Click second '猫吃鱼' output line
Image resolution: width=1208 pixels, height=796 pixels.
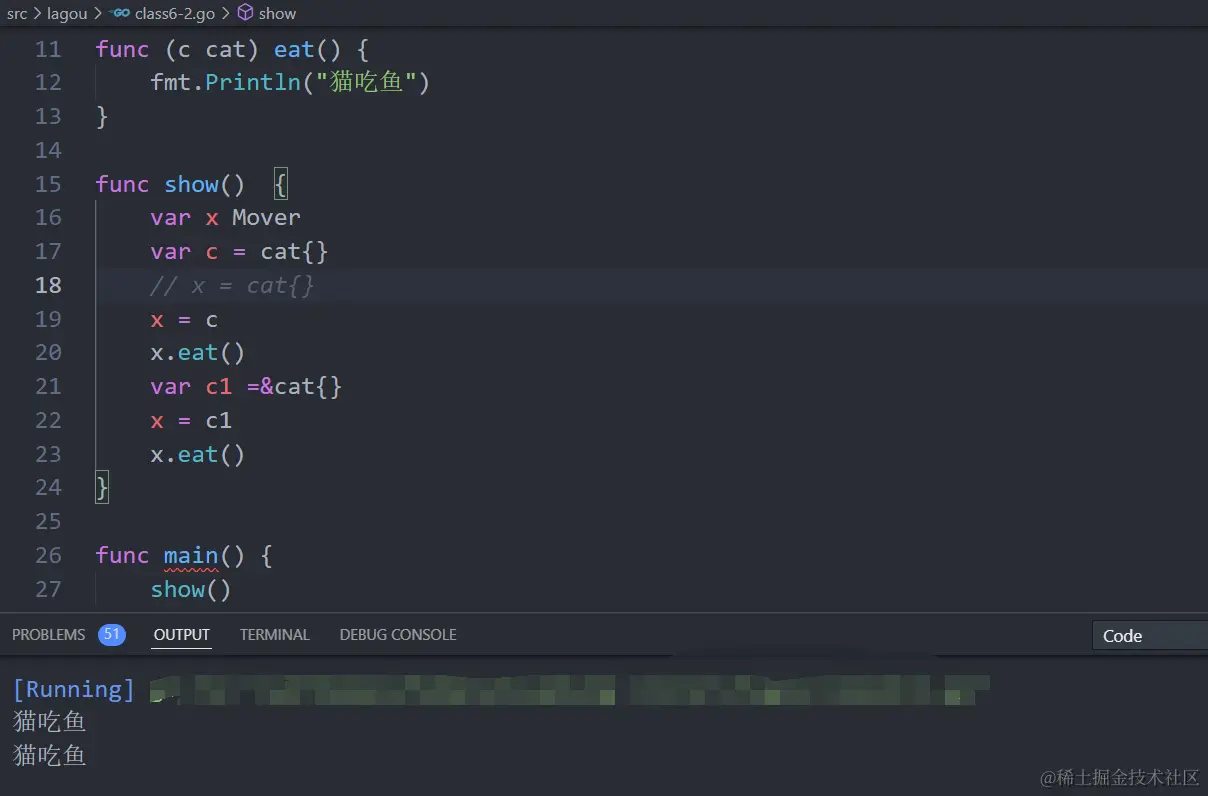[50, 755]
